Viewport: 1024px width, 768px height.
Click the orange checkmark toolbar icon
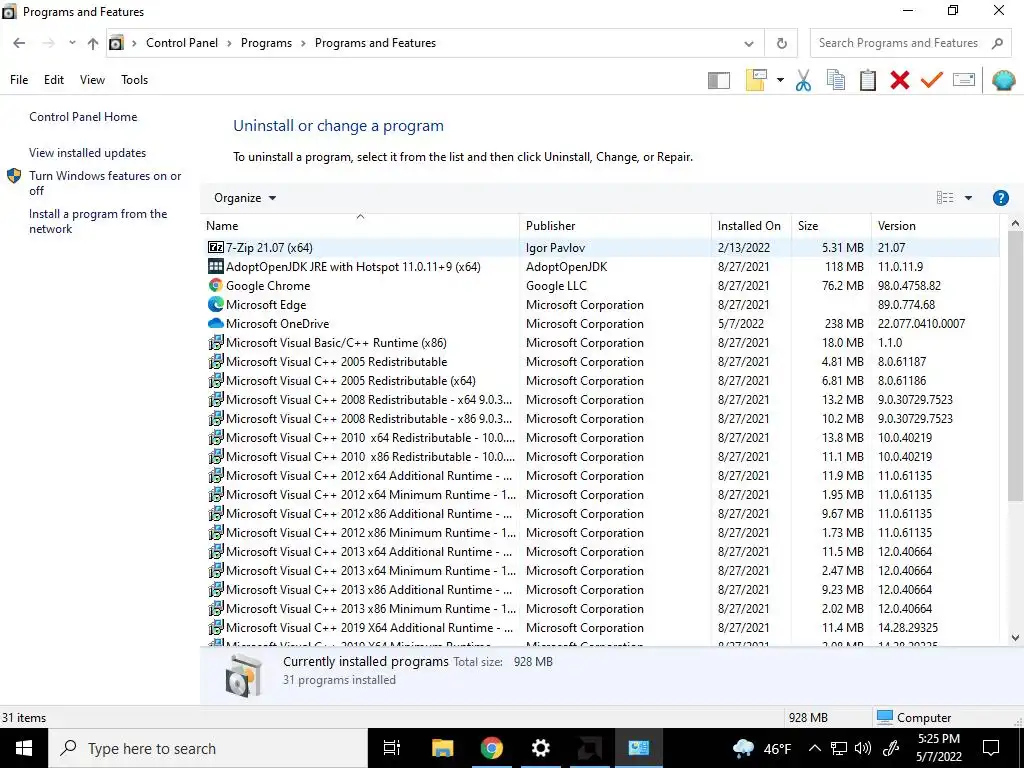point(932,80)
